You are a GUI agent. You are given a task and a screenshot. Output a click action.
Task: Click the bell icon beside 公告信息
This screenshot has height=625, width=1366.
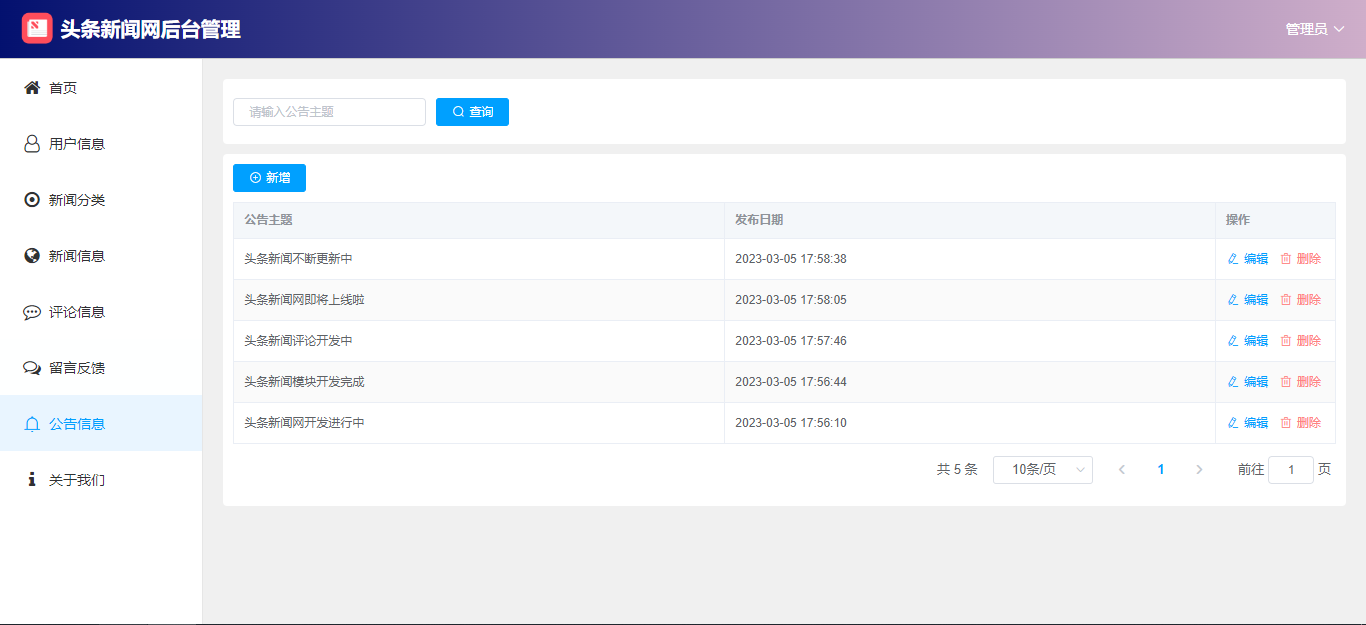point(32,424)
